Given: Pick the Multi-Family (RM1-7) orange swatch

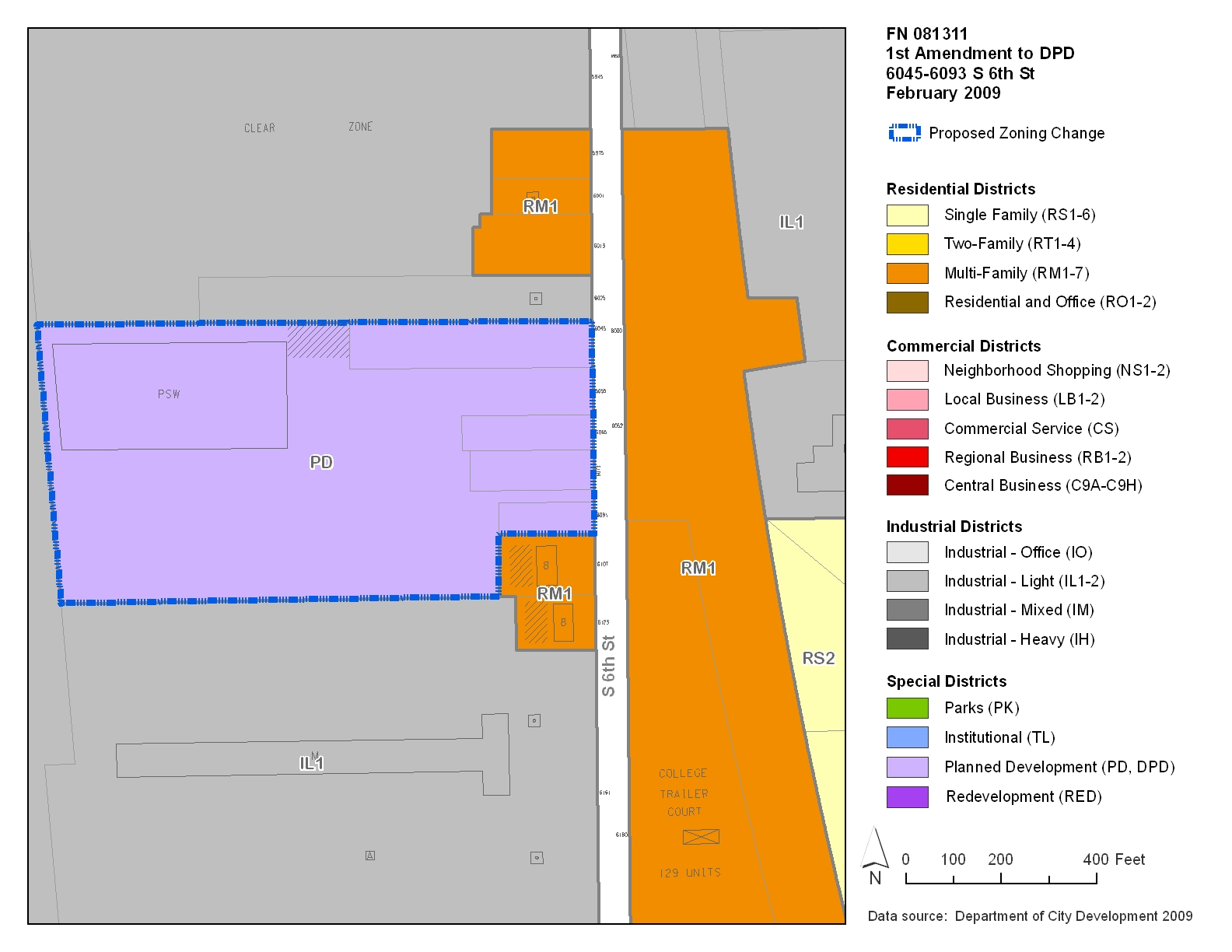Looking at the screenshot, I should pos(907,273).
